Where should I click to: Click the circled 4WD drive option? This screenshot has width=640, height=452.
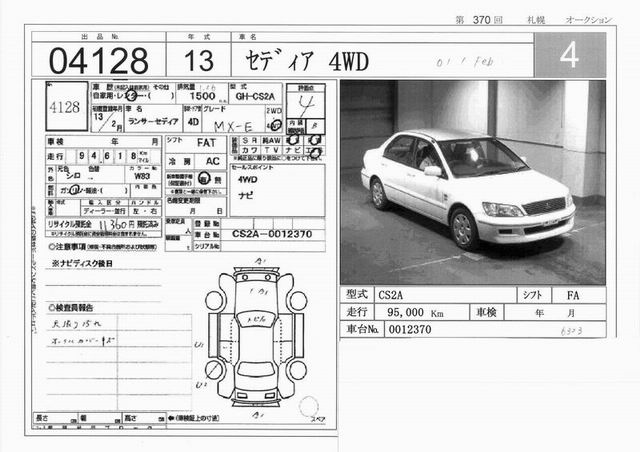(275, 125)
